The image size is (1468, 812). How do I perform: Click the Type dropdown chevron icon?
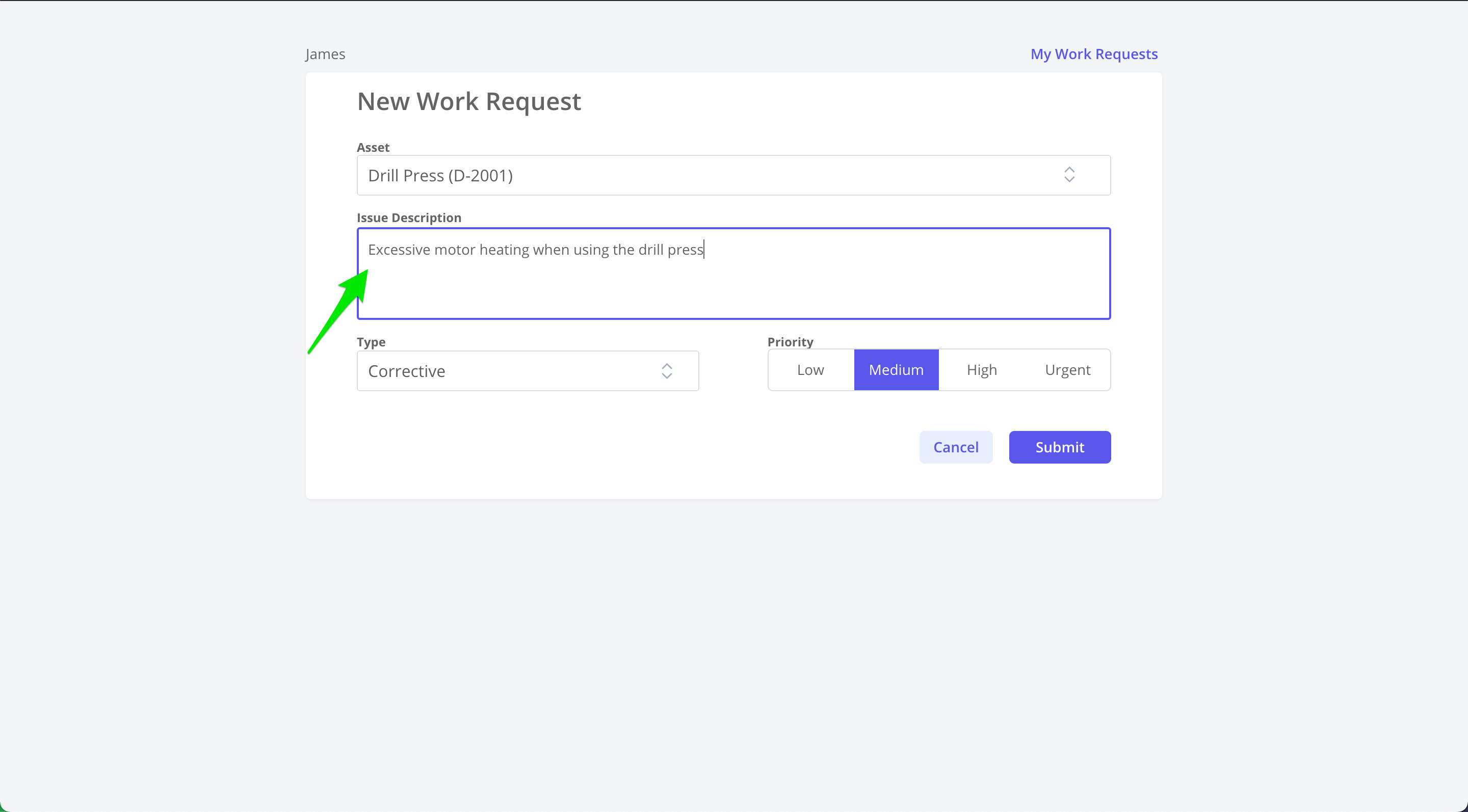pyautogui.click(x=667, y=371)
